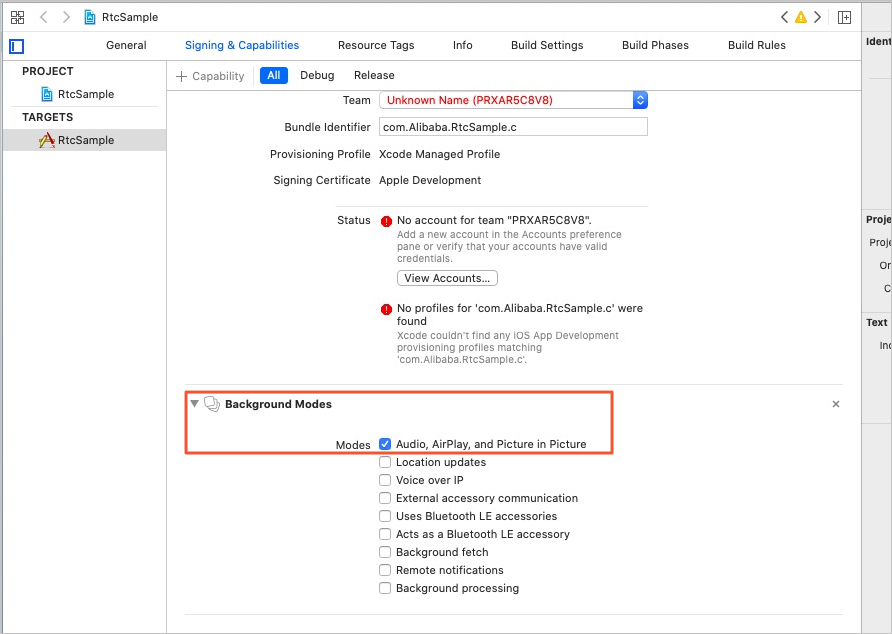Select the Release configuration filter
Viewport: 892px width, 634px height.
(374, 75)
